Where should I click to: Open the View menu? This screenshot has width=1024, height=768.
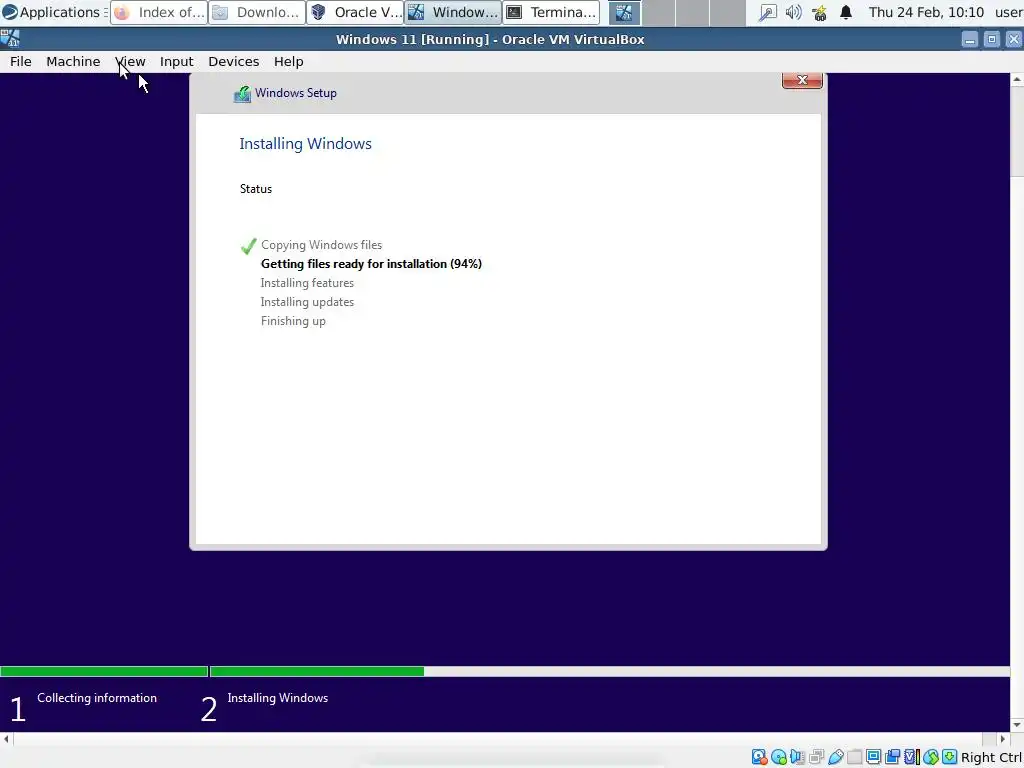pos(130,61)
